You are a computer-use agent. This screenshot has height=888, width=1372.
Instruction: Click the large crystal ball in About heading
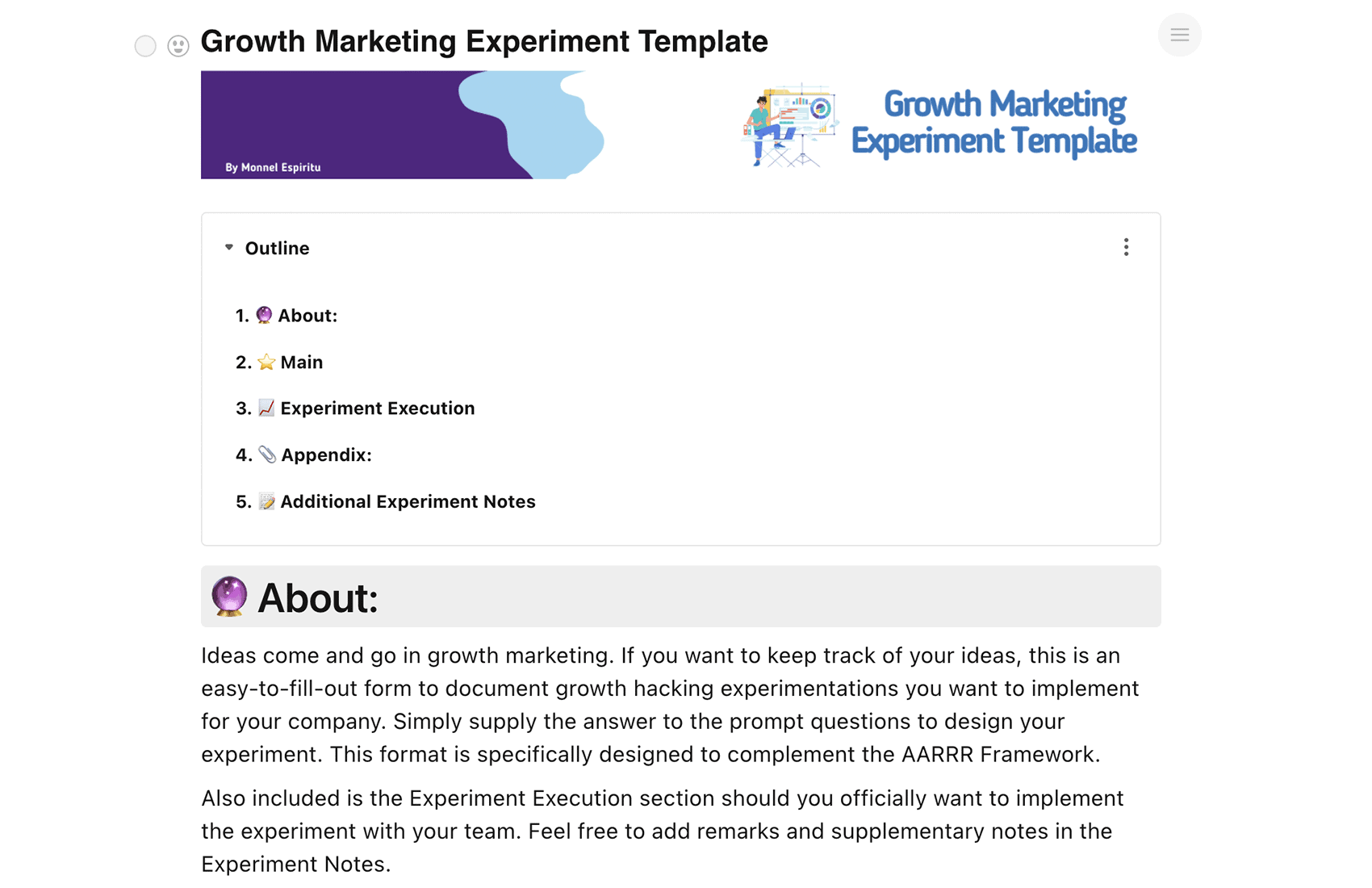(229, 597)
